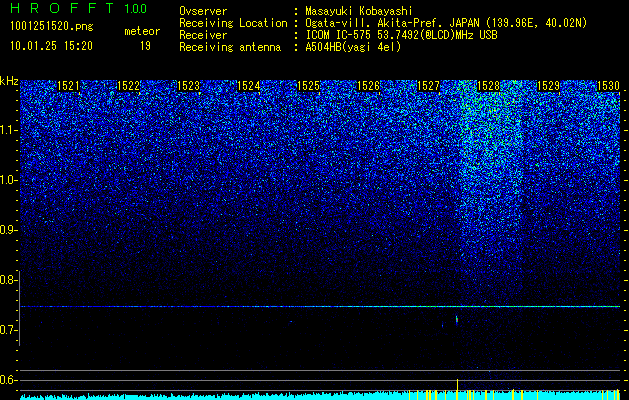Click the 1525 time marker
The image size is (629, 400).
308,86
